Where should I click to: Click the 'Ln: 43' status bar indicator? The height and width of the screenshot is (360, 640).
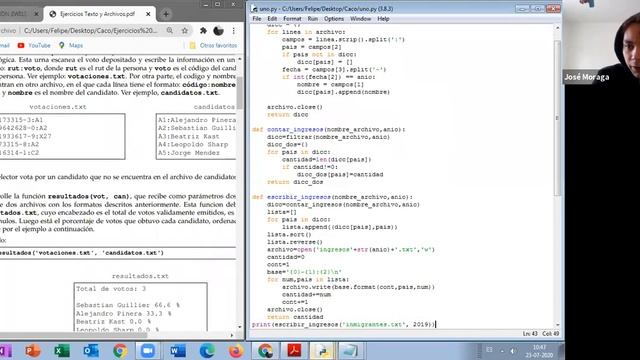(530, 333)
